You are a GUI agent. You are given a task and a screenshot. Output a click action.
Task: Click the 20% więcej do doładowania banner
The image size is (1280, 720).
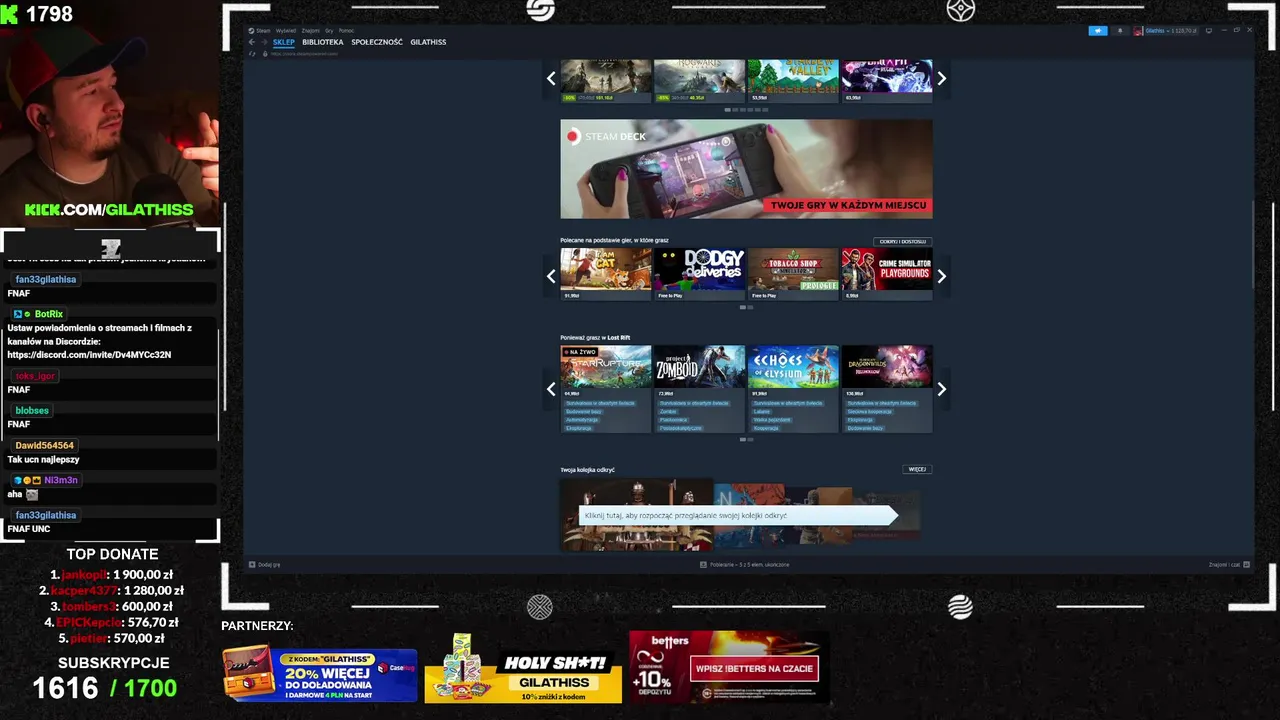[320, 674]
